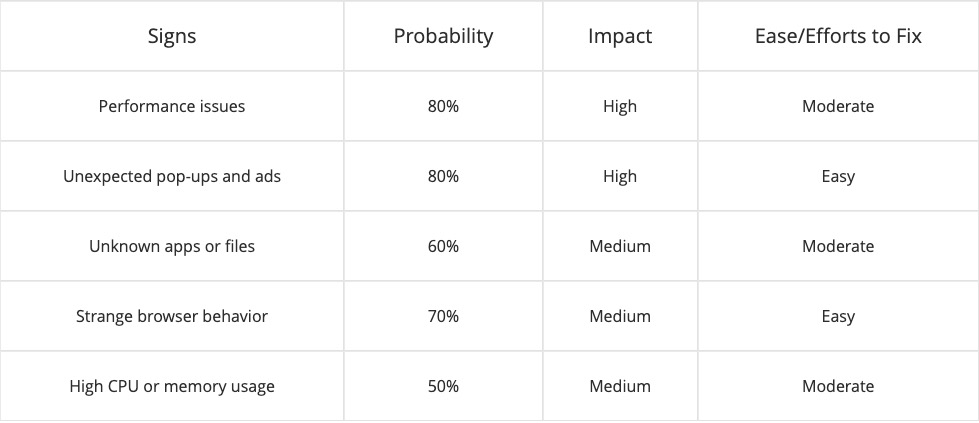Click High impact in pop-ups row
This screenshot has width=979, height=423.
pyautogui.click(x=620, y=176)
